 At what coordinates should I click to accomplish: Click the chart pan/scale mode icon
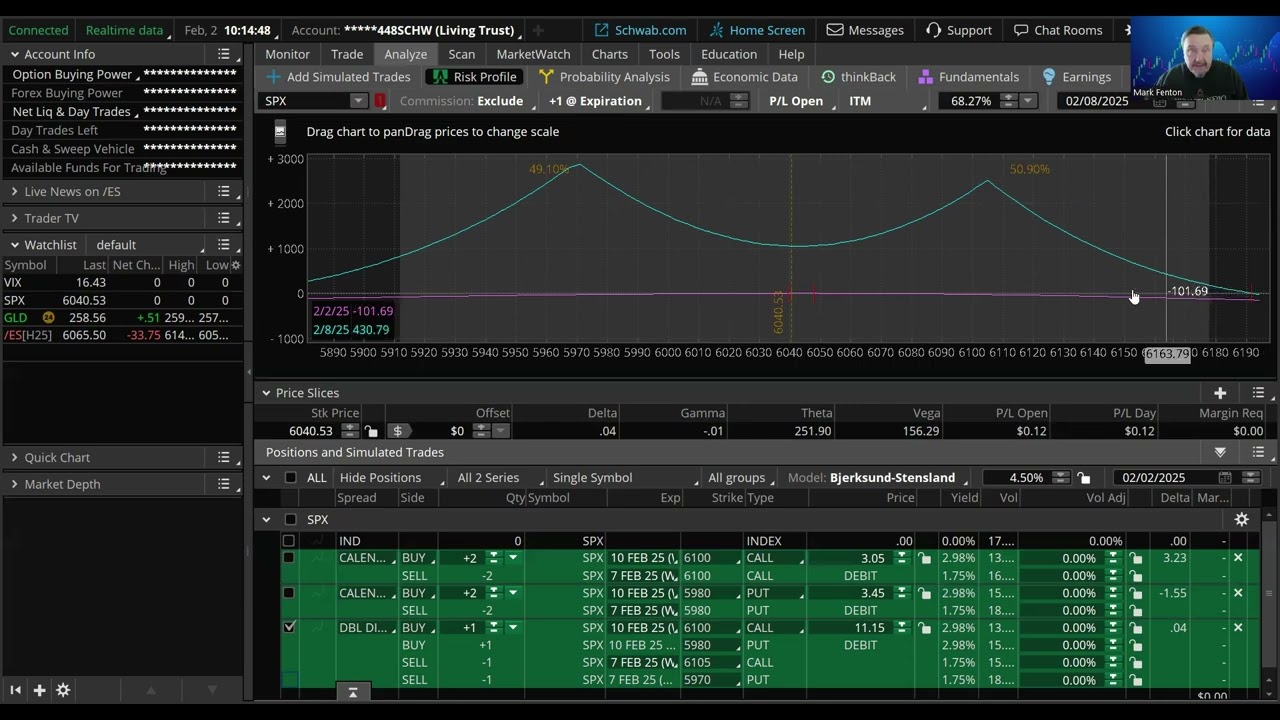[x=280, y=131]
